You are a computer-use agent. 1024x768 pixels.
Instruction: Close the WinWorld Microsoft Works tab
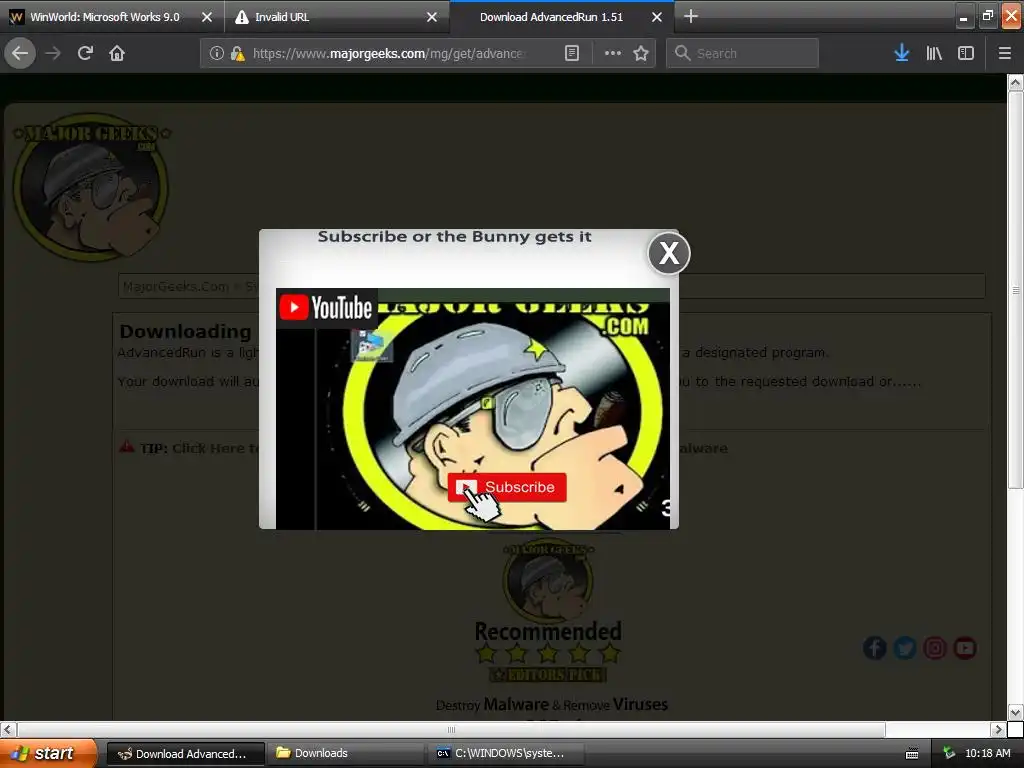tap(207, 17)
